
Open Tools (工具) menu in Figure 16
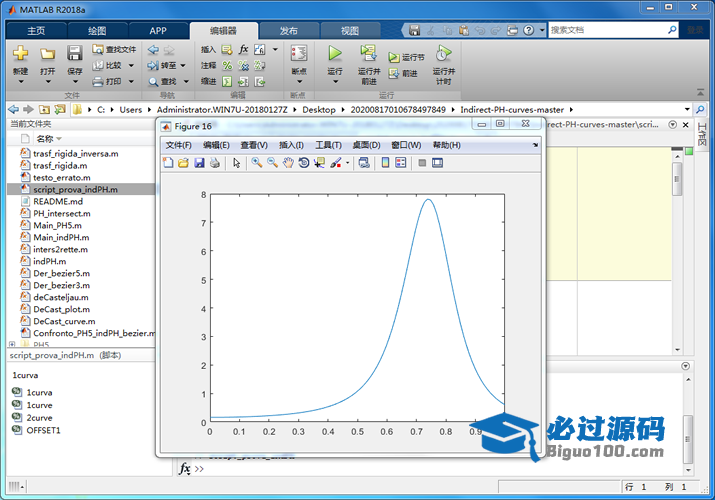(x=328, y=145)
